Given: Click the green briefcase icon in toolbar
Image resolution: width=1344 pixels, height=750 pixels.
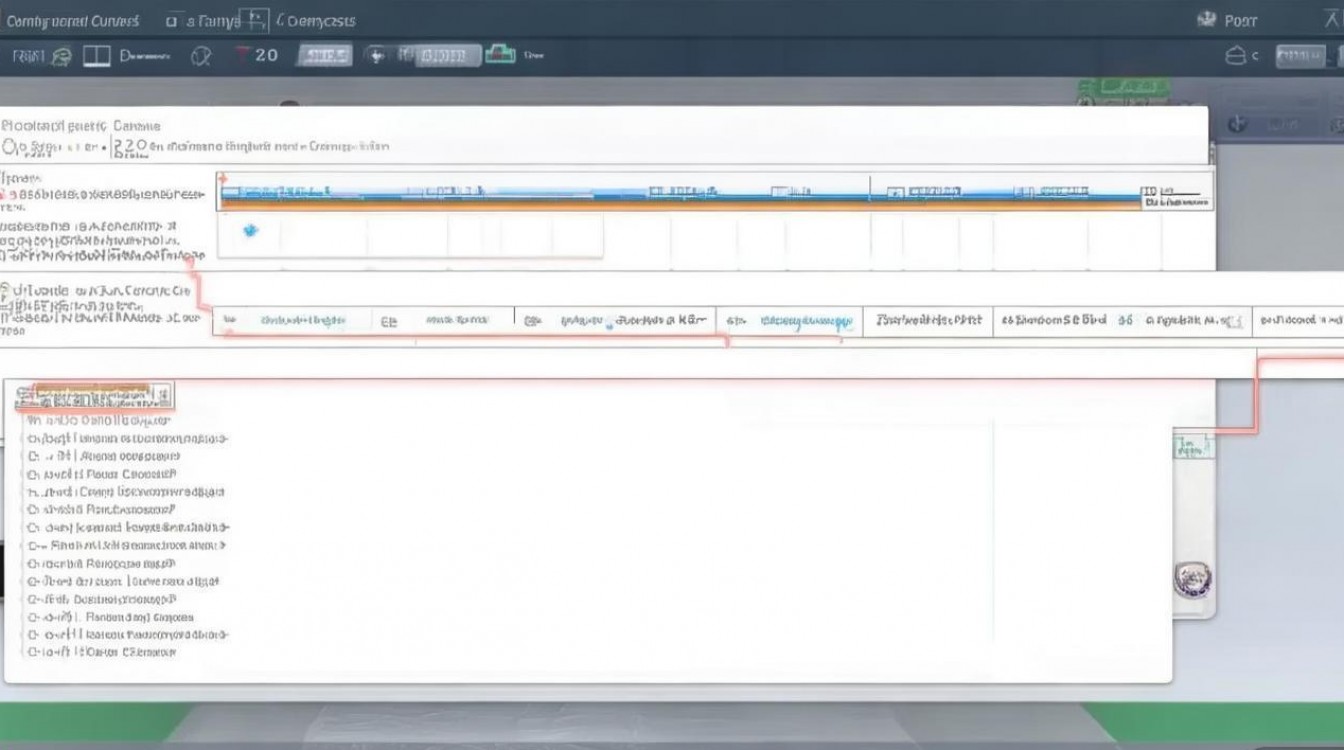Looking at the screenshot, I should coord(499,55).
